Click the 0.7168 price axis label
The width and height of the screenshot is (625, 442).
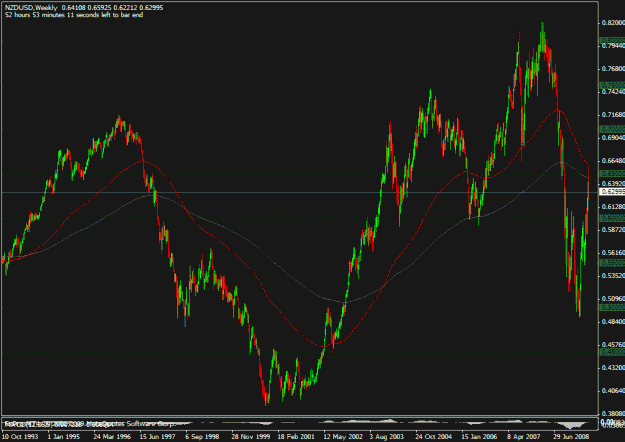pos(613,115)
